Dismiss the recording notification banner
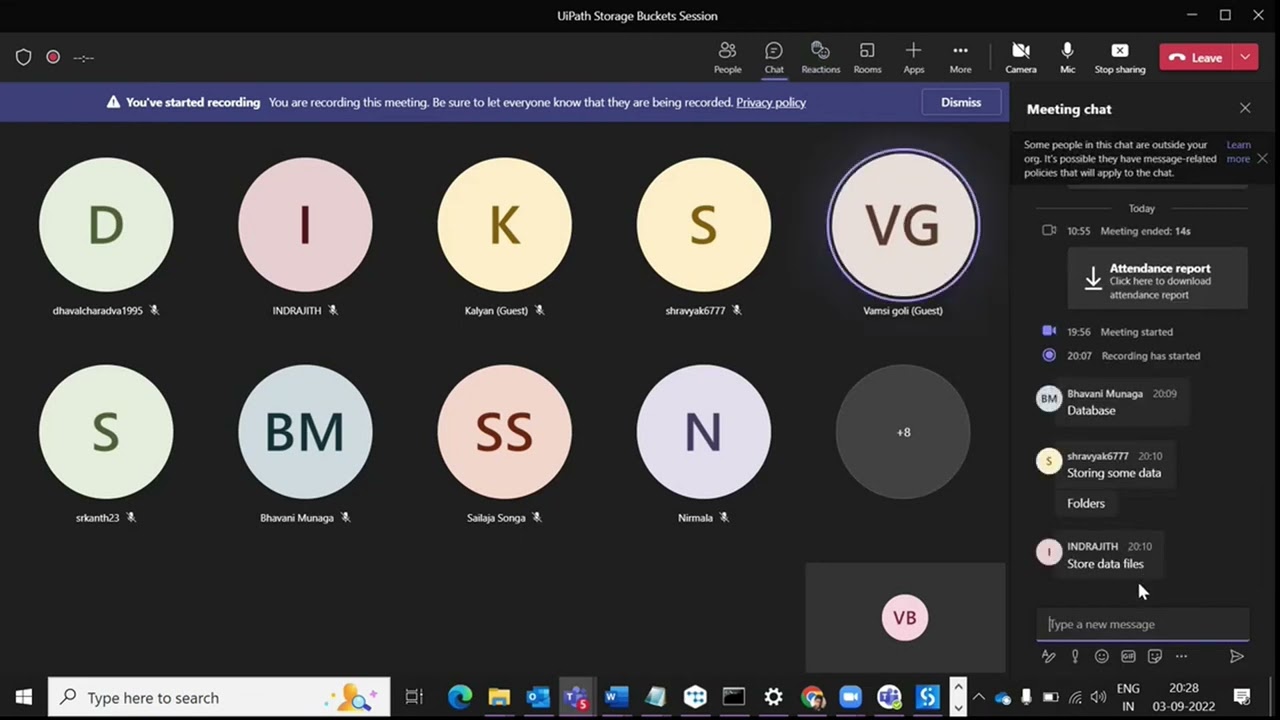Viewport: 1280px width, 720px height. coord(961,102)
